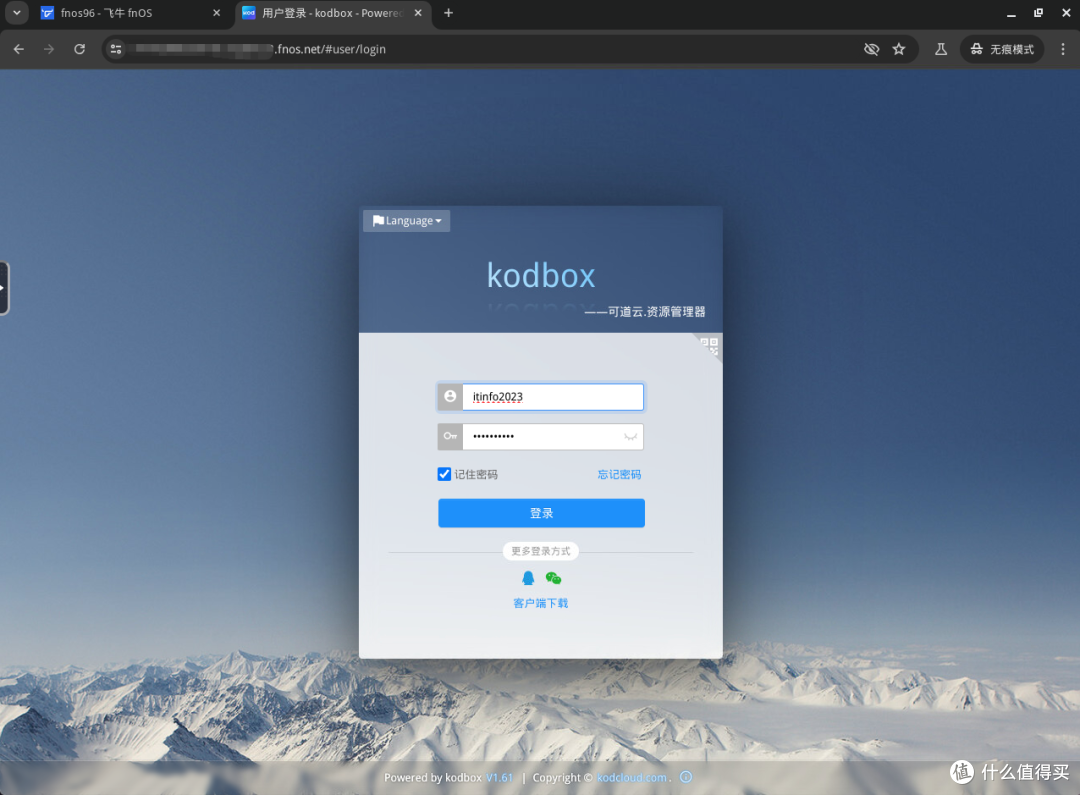Expand the tab search dropdown arrow
Viewport: 1080px width, 795px height.
coord(17,12)
